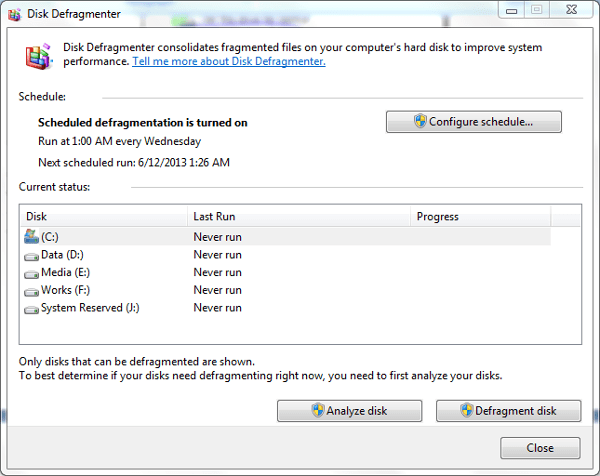Click the large Disk Defragmenter header icon
The width and height of the screenshot is (600, 476).
(x=39, y=57)
